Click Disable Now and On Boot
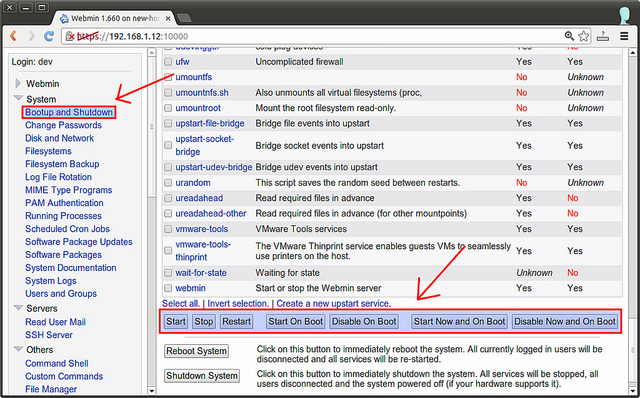The width and height of the screenshot is (640, 398). (565, 322)
